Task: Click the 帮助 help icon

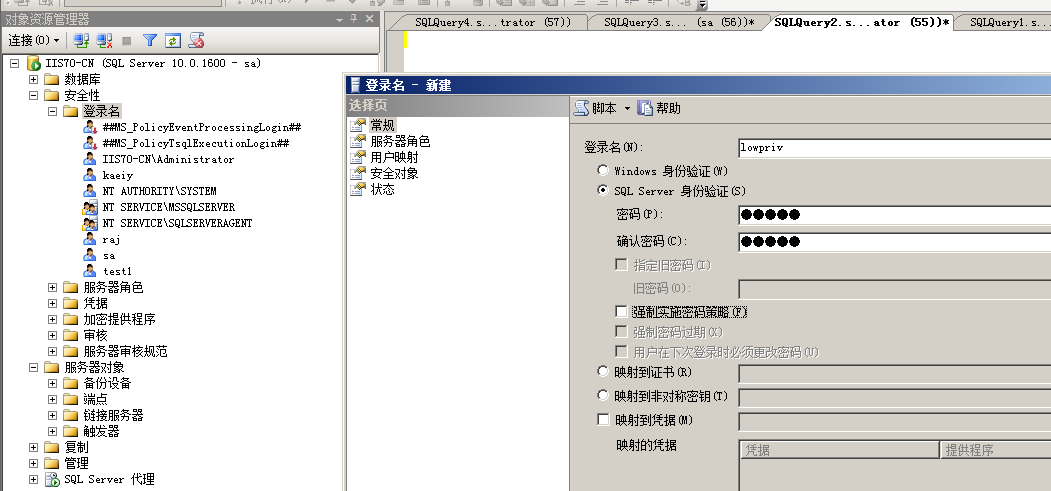Action: [645, 108]
